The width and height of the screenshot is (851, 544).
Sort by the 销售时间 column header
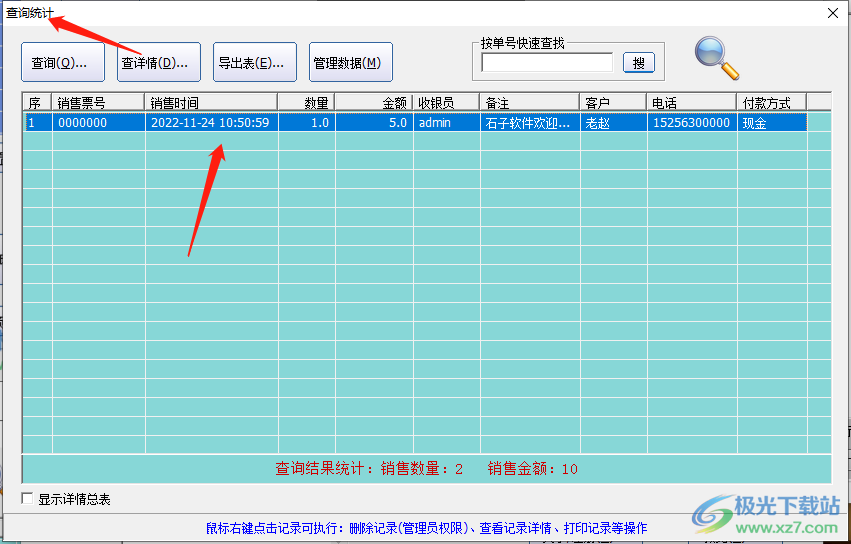coord(211,103)
